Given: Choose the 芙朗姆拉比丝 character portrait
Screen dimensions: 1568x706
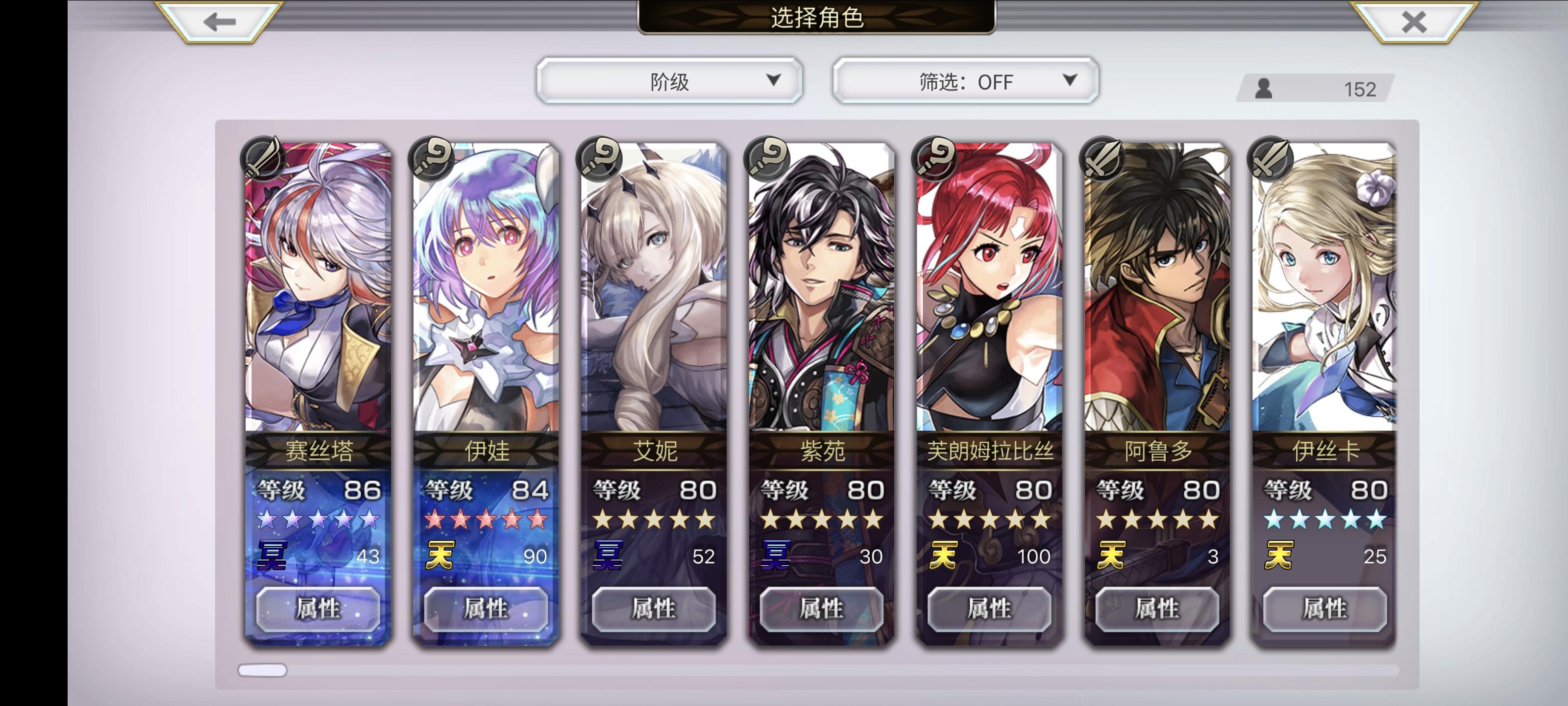Looking at the screenshot, I should pos(989,287).
